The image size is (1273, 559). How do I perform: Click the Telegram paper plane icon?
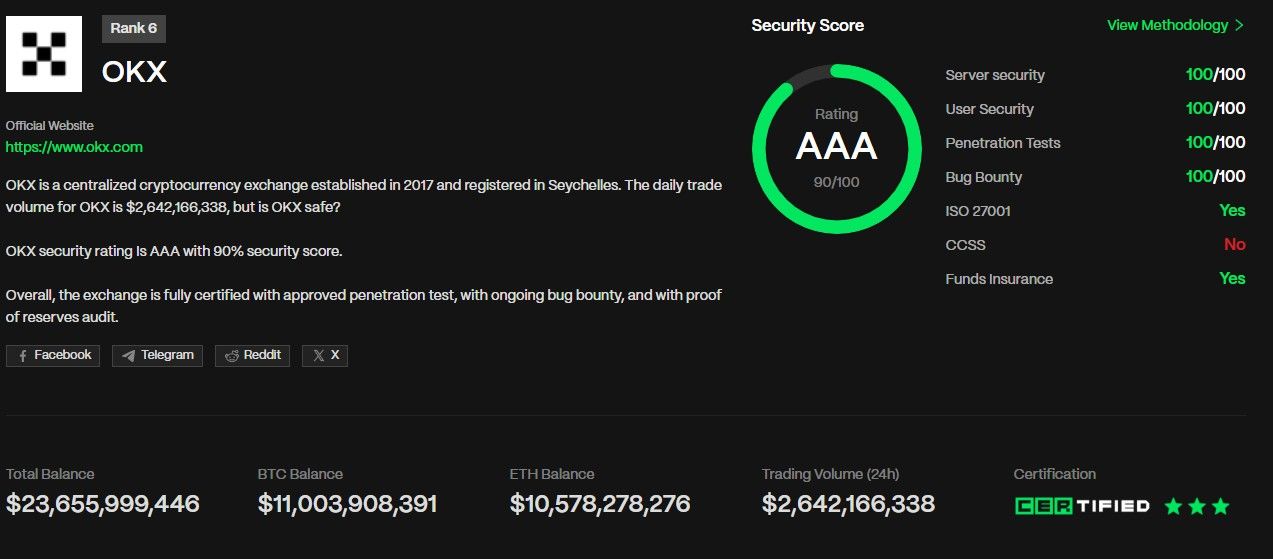click(129, 356)
